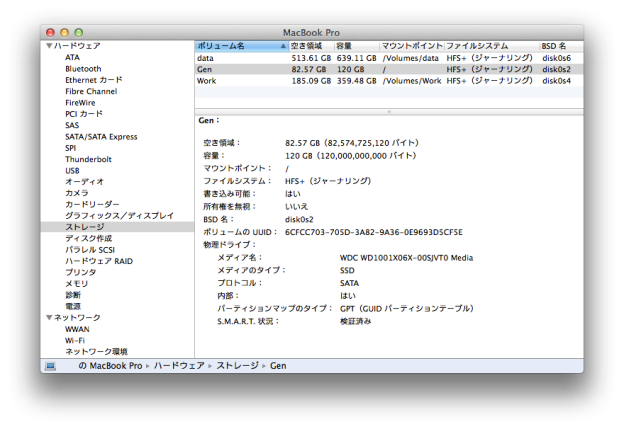Sort by 空き領域 column header
This screenshot has width=624, height=429.
(311, 46)
